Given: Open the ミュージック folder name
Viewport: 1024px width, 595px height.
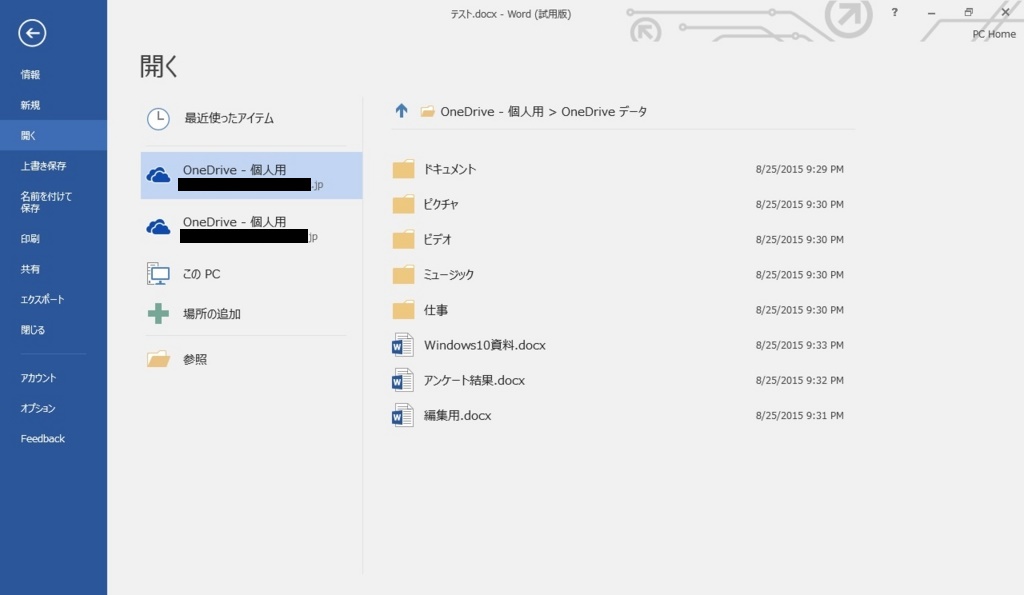Looking at the screenshot, I should coord(449,275).
